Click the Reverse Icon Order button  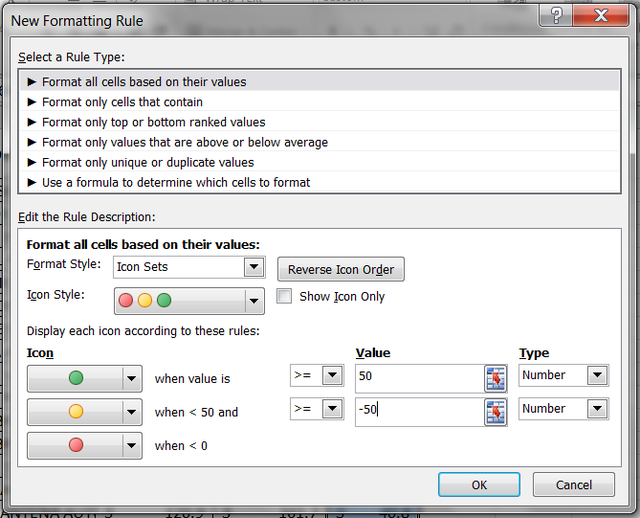click(341, 269)
